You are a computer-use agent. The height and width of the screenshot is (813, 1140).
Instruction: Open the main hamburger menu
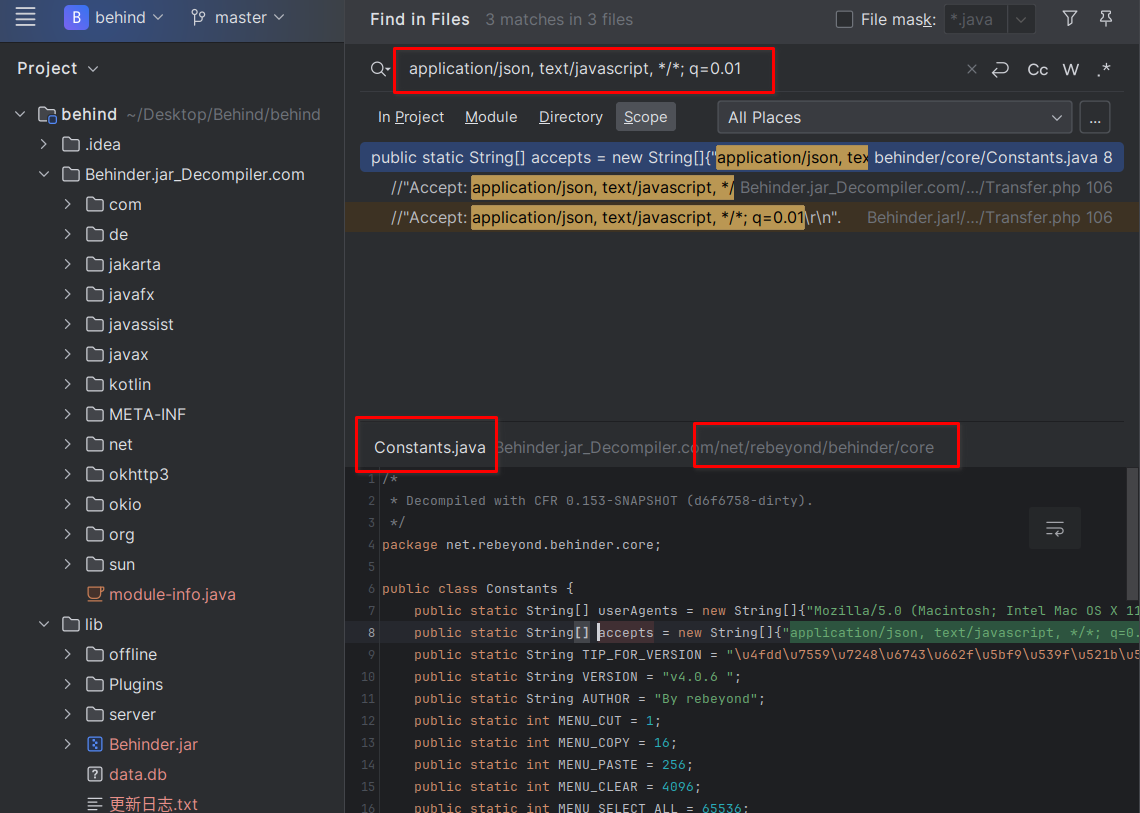click(x=25, y=17)
